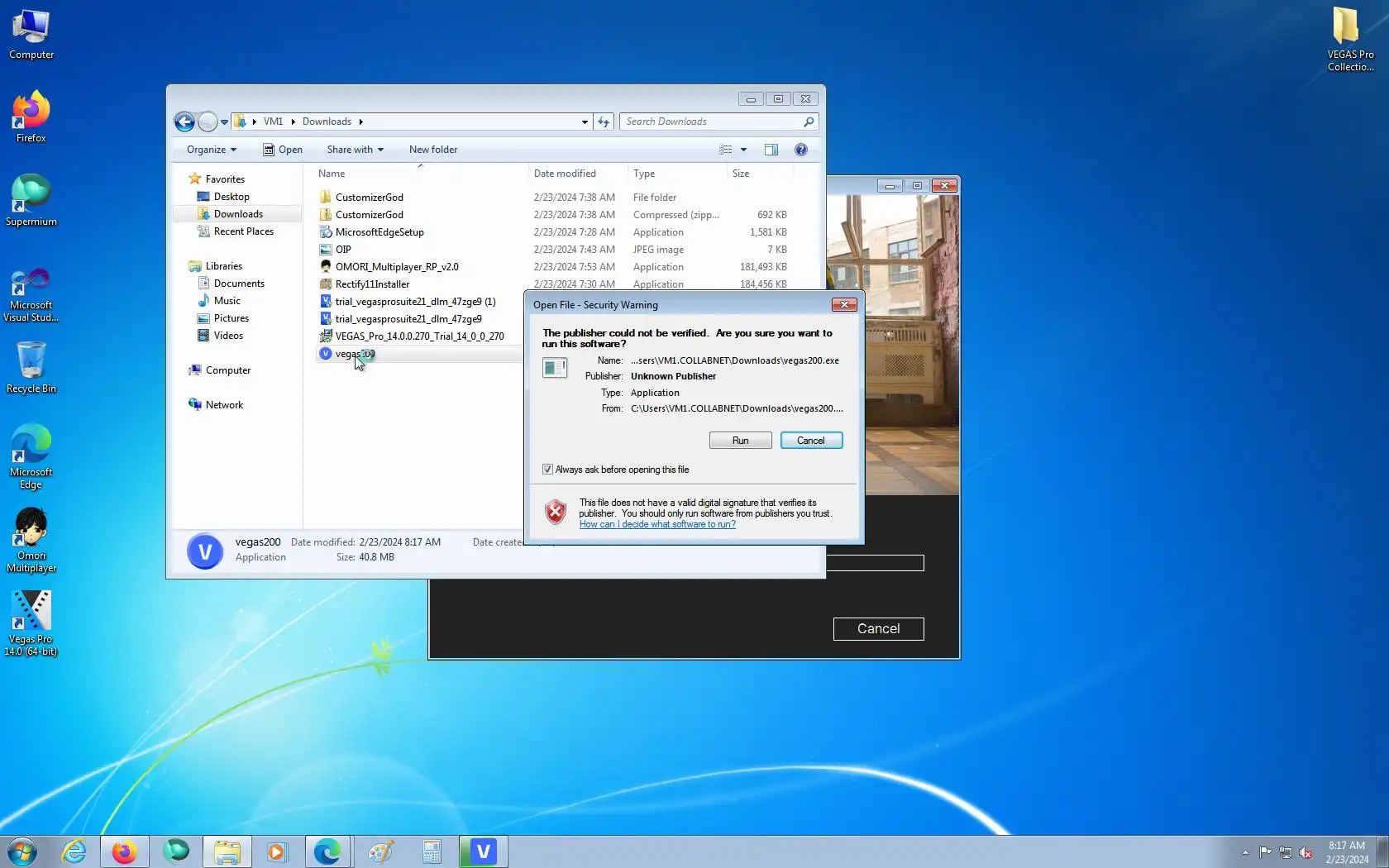Click Cancel in the VEGAS installer window

click(x=878, y=629)
